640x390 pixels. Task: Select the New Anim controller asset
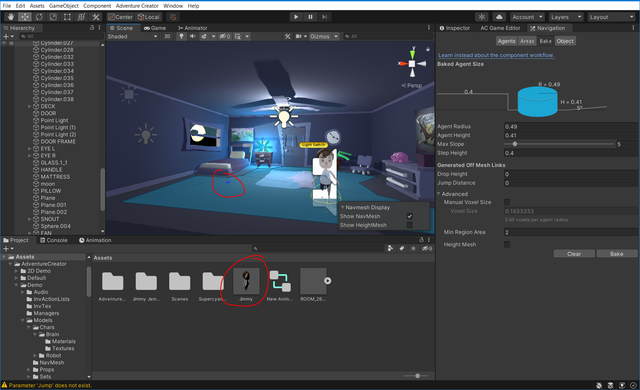tap(280, 281)
